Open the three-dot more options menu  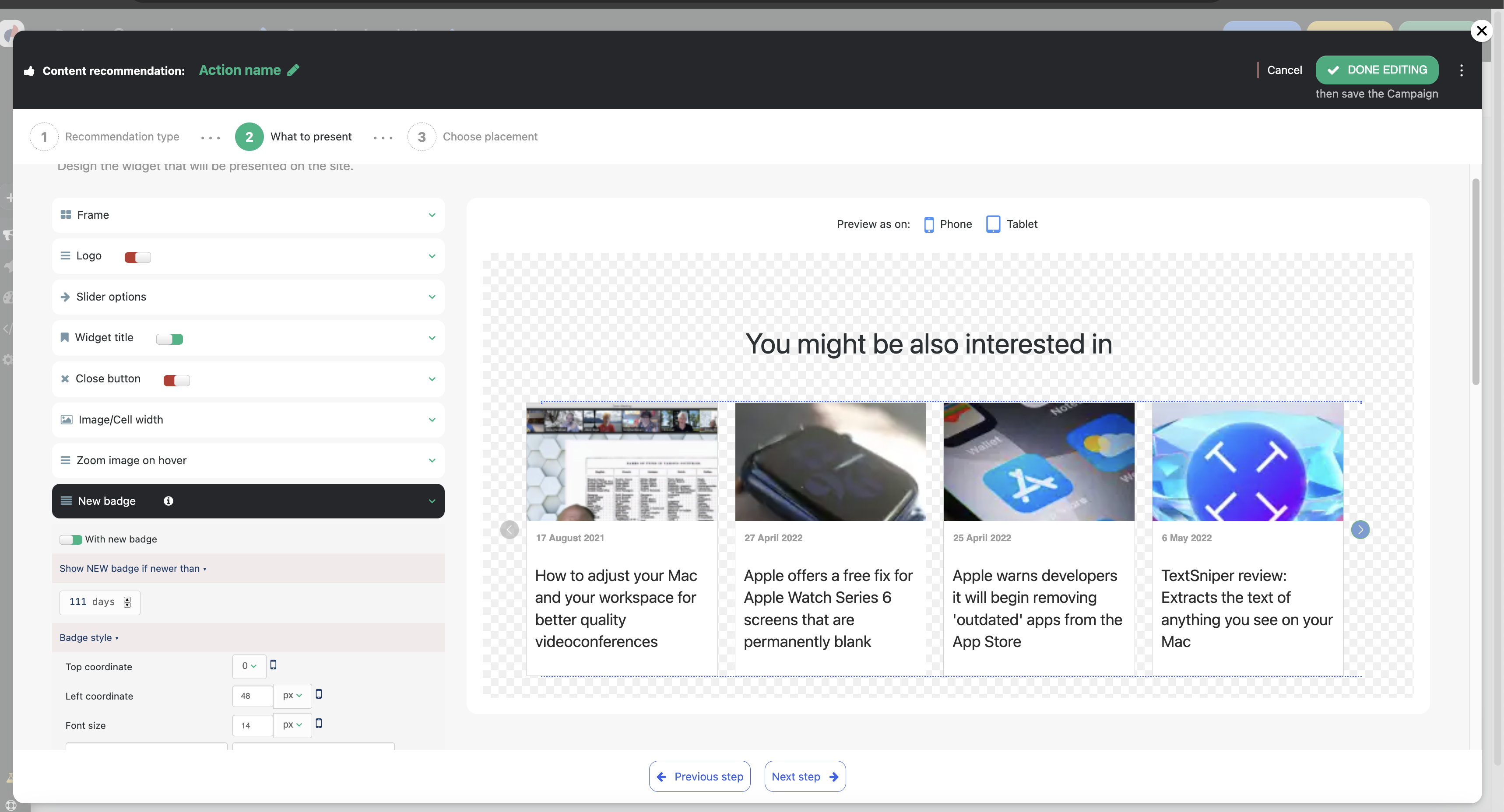coord(1462,70)
